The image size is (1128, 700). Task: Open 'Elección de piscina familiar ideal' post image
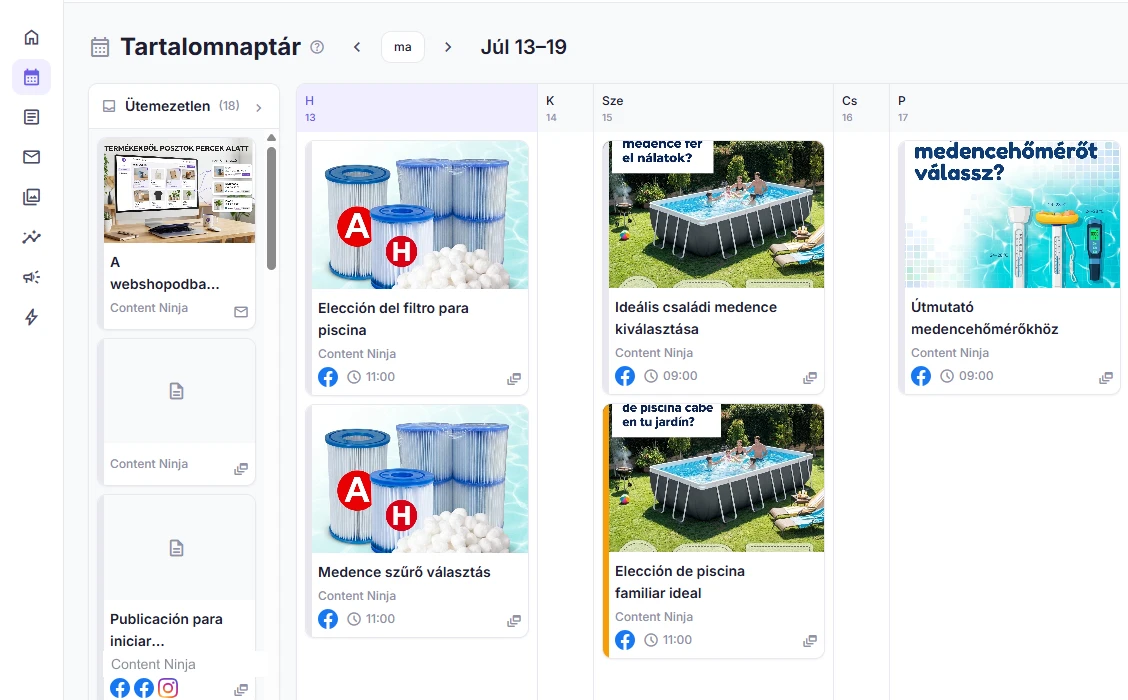717,478
